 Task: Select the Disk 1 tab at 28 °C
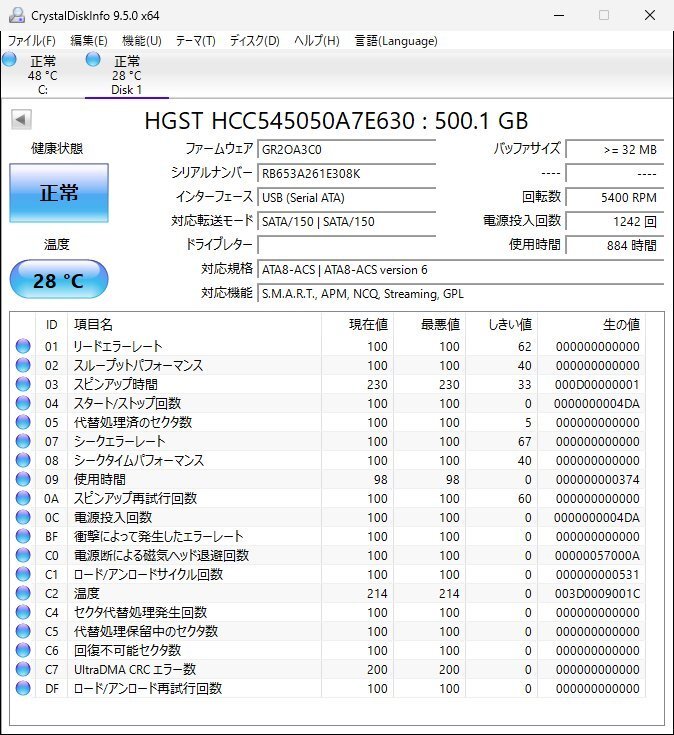coord(127,75)
